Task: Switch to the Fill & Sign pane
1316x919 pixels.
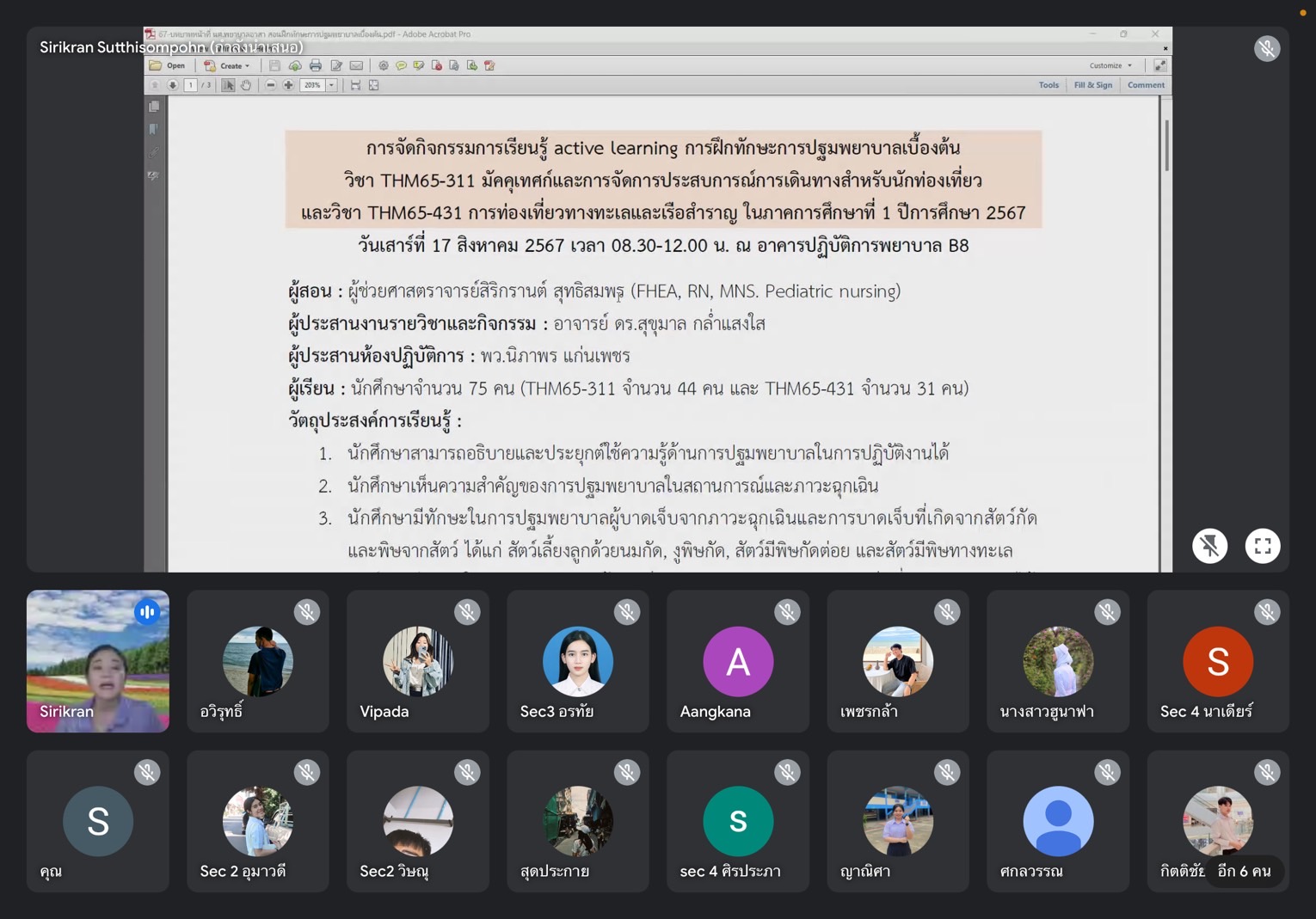Action: 1092,85
